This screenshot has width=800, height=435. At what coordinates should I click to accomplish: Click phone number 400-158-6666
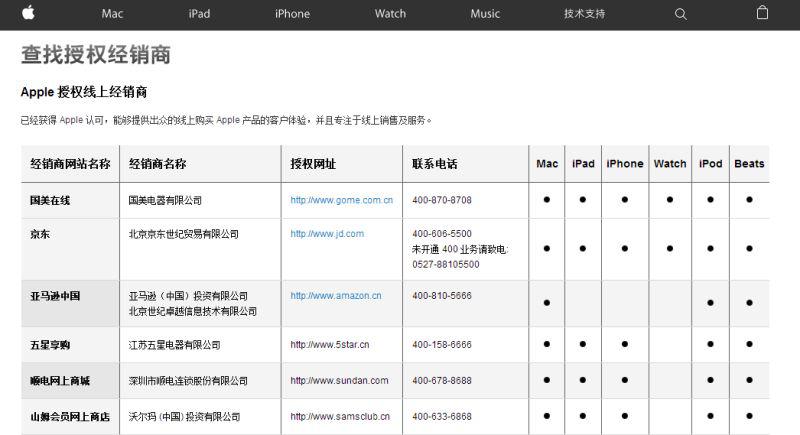tap(442, 344)
